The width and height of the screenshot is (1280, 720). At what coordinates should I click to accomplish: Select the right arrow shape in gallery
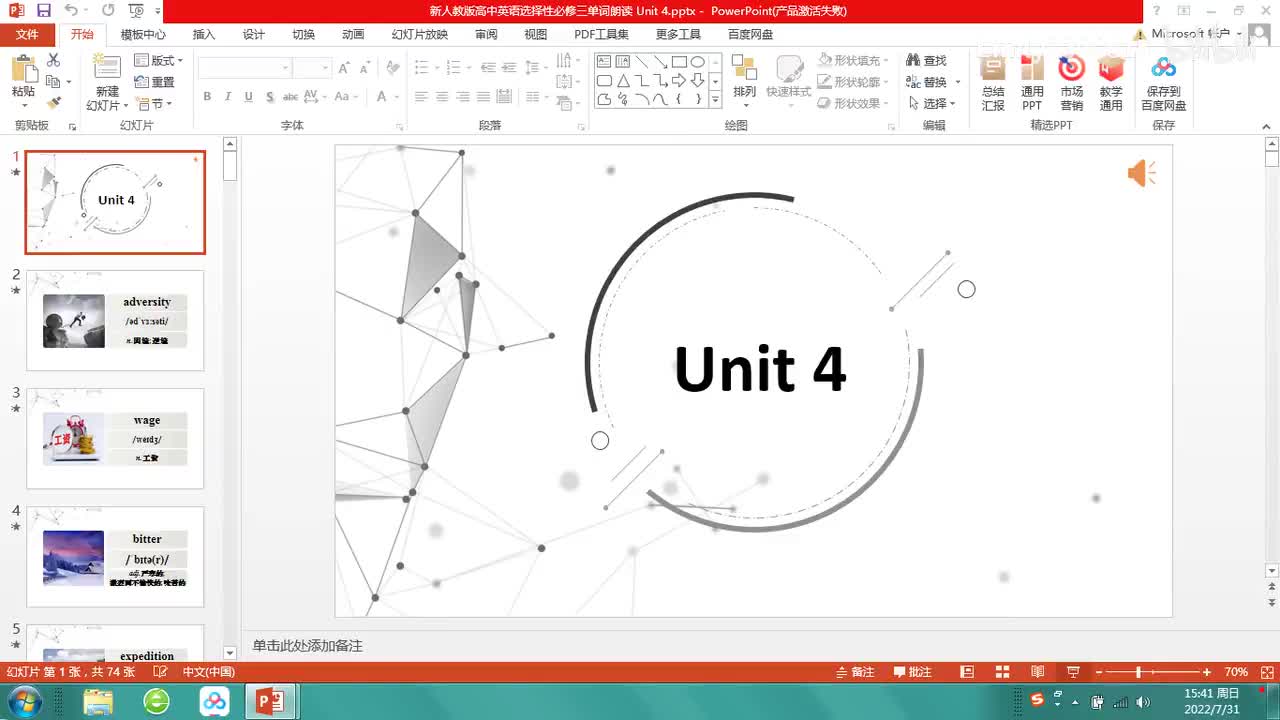point(679,81)
